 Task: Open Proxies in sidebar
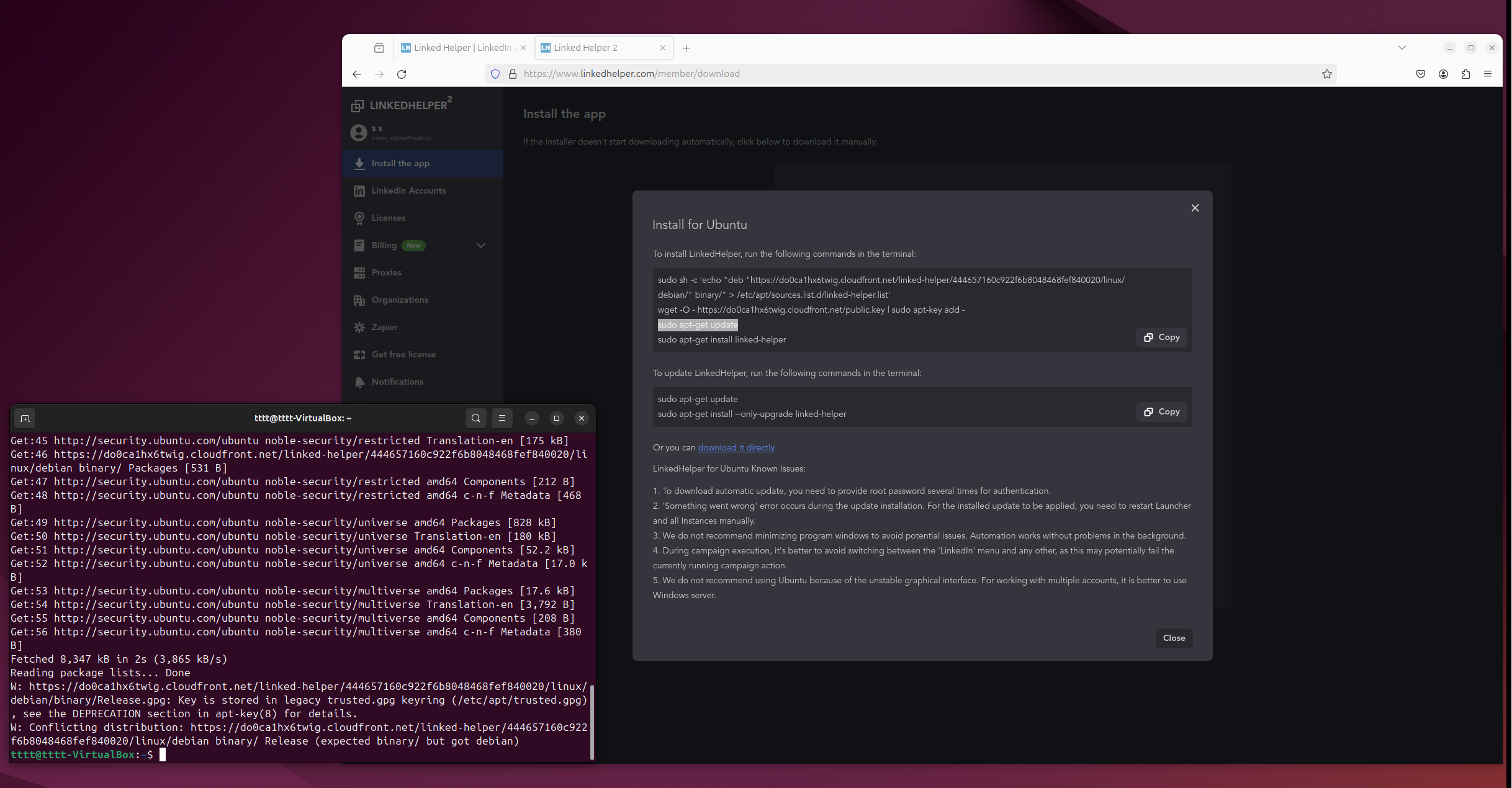coord(423,272)
